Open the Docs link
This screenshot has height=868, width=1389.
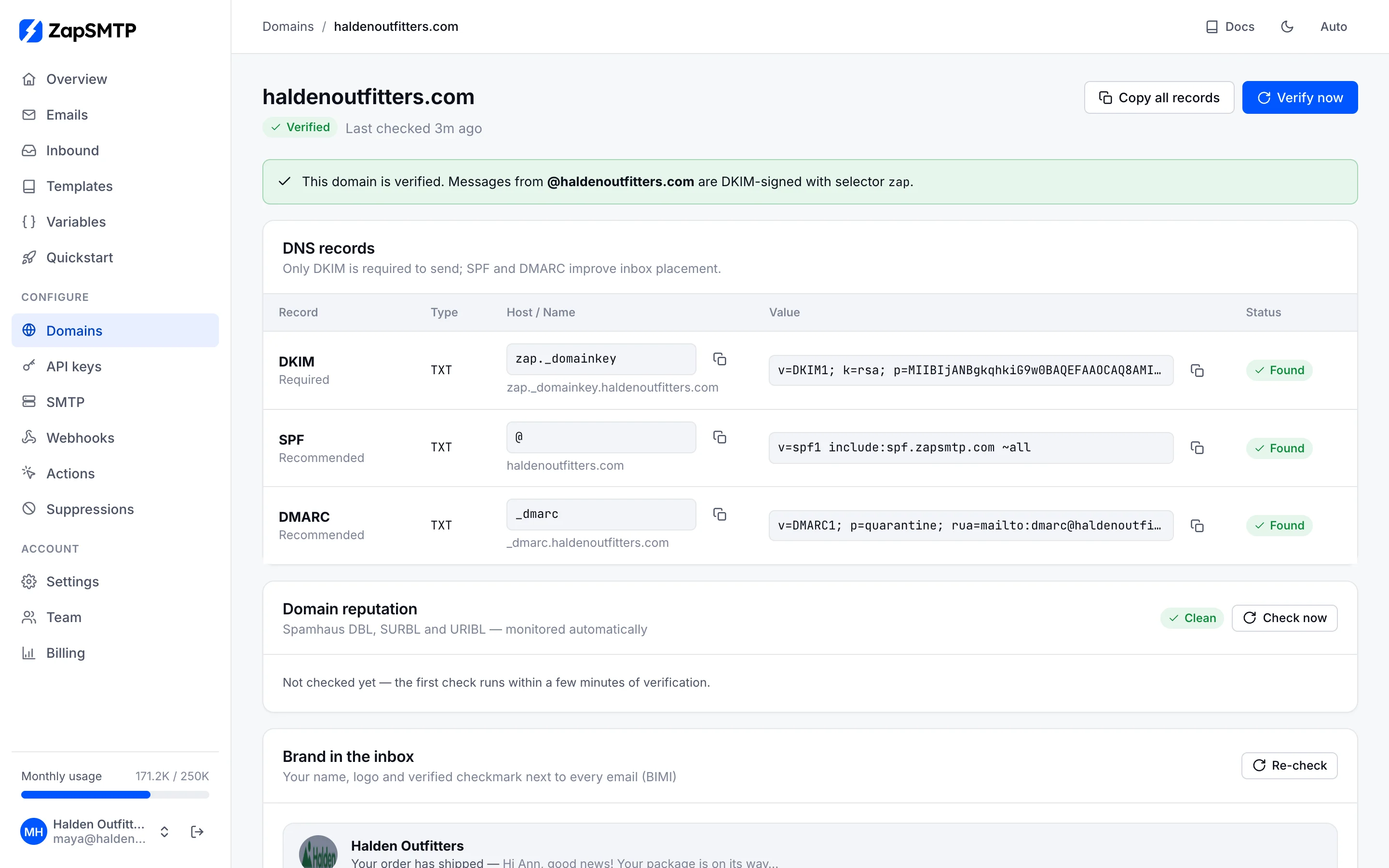1230,27
